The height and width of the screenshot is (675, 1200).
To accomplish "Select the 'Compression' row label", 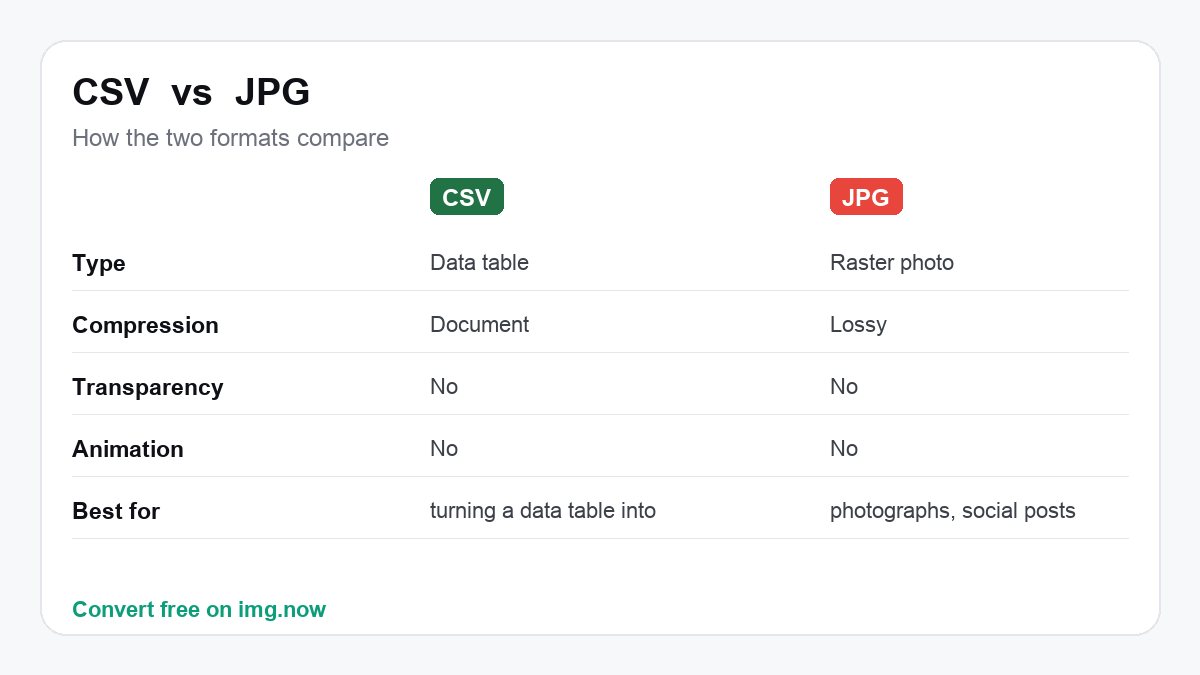I will point(145,326).
